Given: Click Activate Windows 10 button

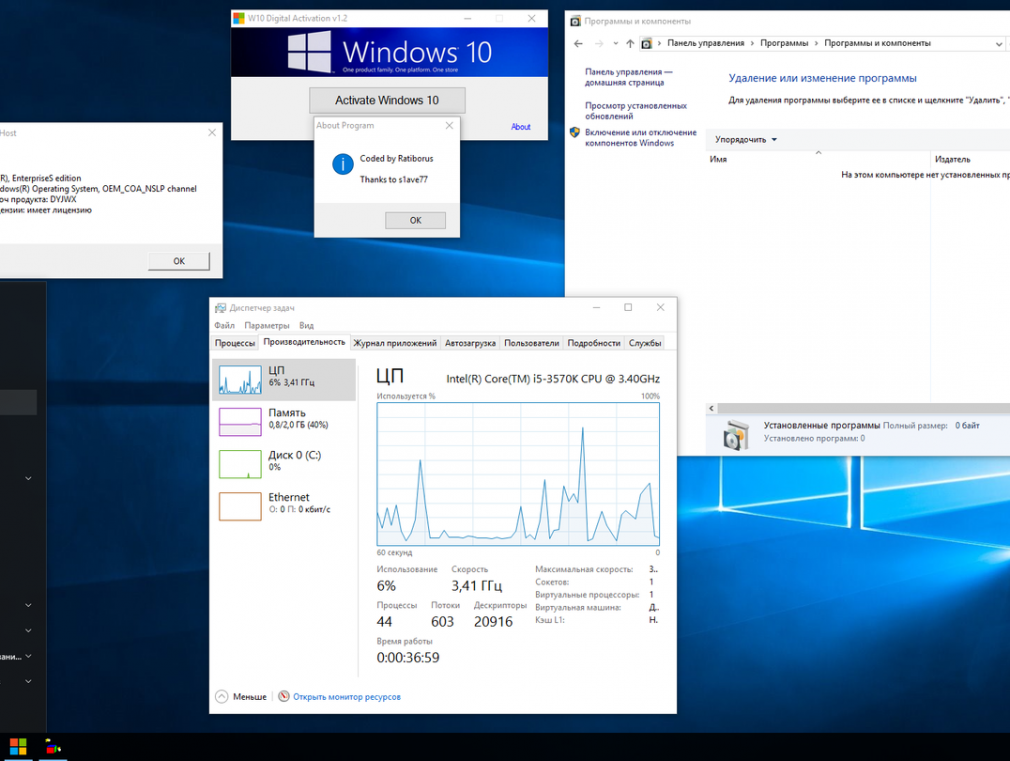Looking at the screenshot, I should 386,101.
